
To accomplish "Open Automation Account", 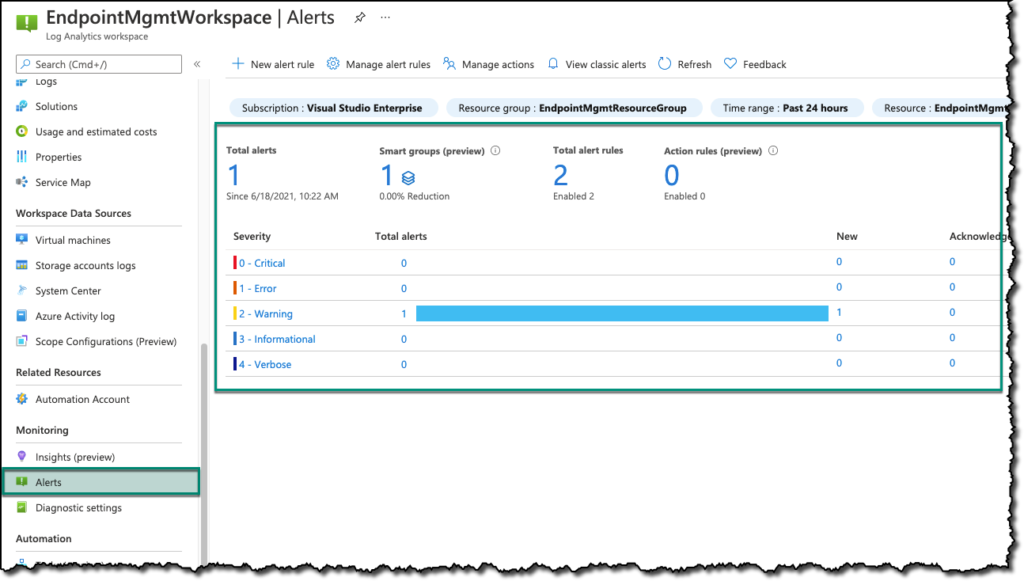I will click(82, 400).
